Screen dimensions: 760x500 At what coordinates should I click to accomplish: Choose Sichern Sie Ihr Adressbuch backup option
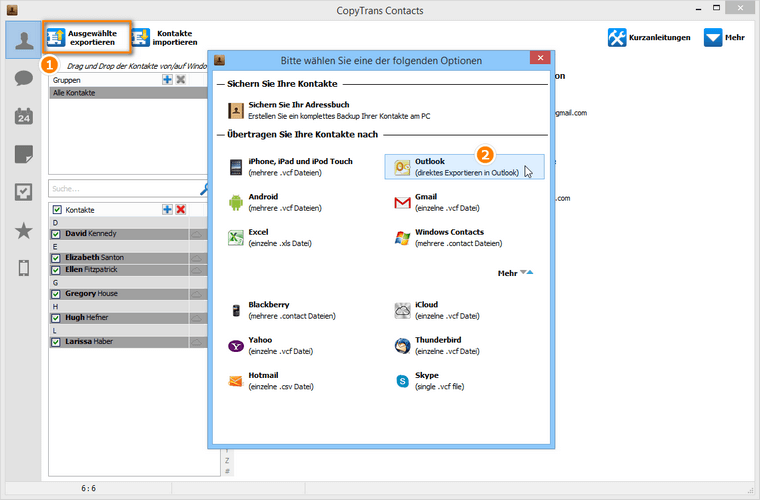tap(330, 110)
